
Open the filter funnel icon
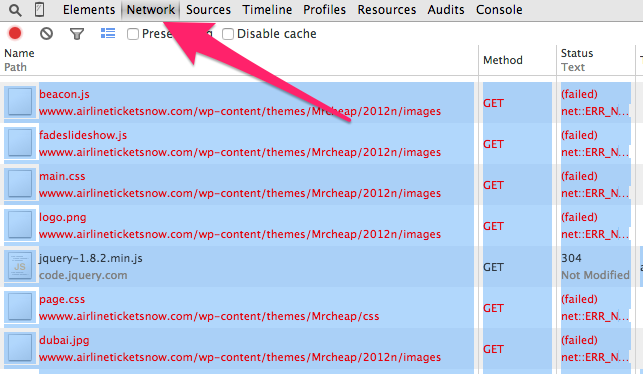[x=77, y=34]
